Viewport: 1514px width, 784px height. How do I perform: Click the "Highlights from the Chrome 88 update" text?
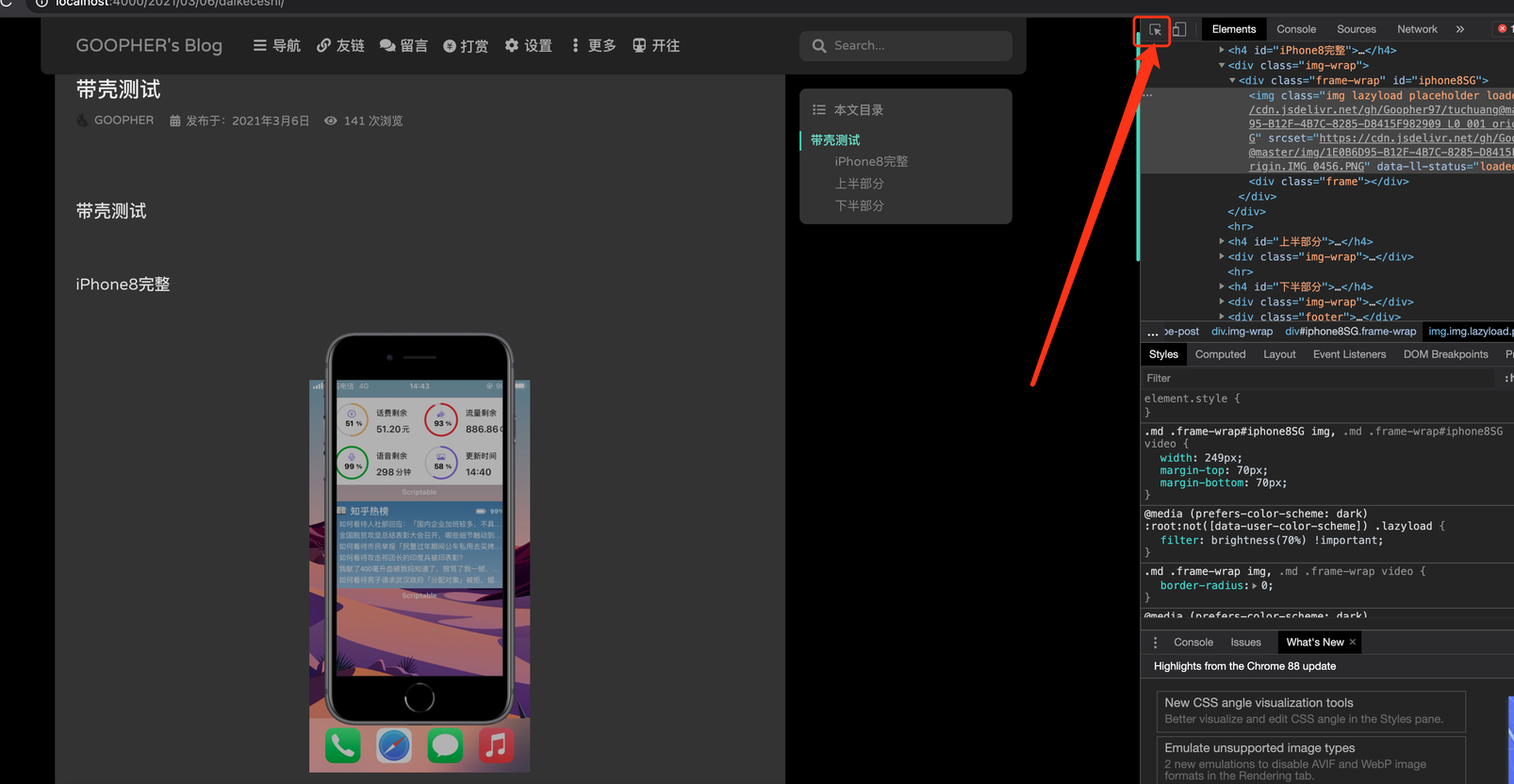point(1244,666)
